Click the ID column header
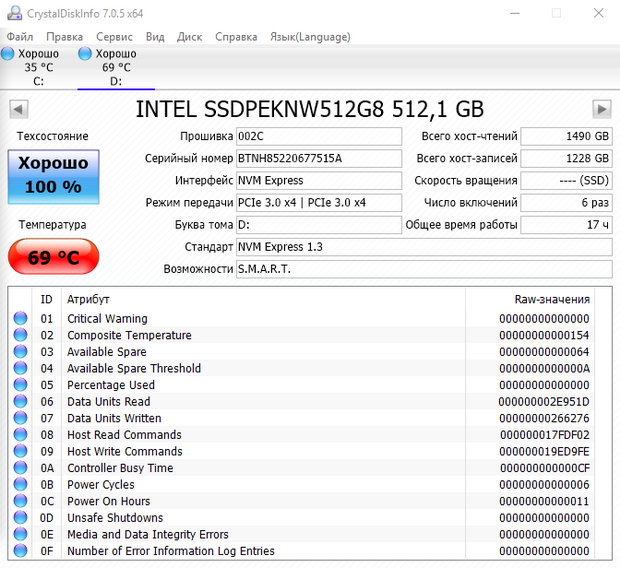Viewport: 620px width, 568px height. (46, 299)
